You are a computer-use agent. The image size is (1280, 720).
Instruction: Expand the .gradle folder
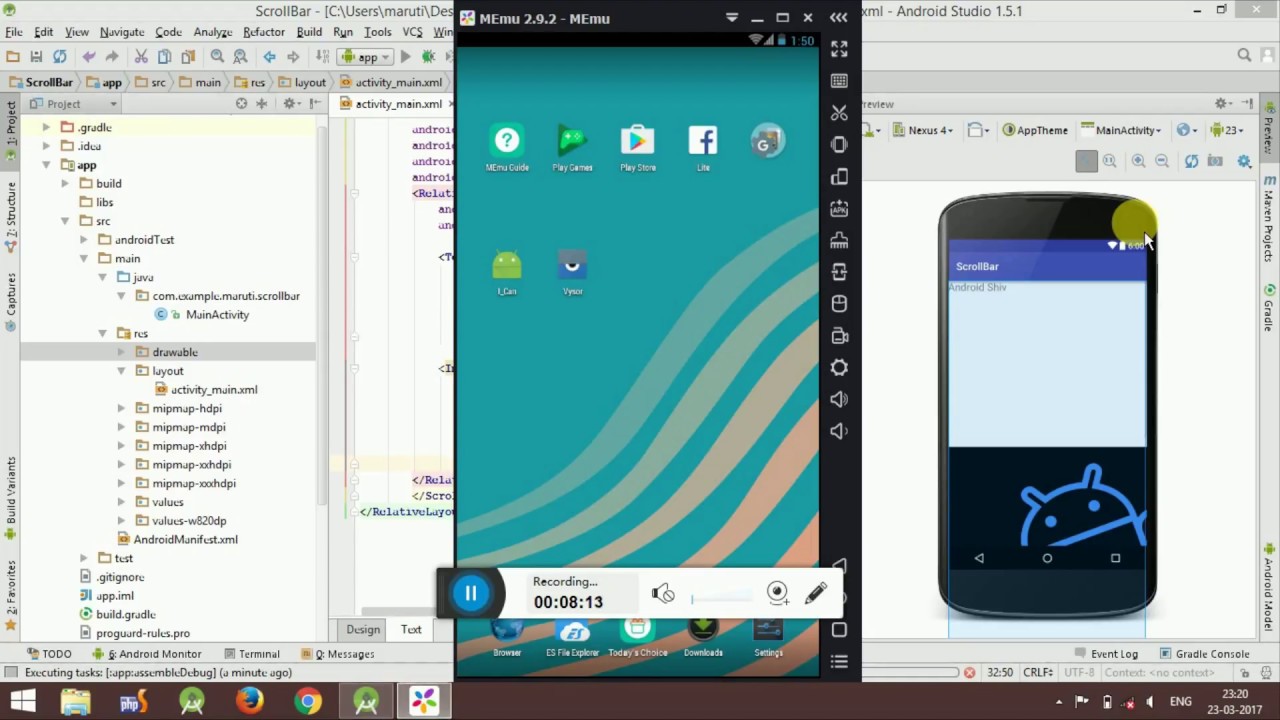tap(46, 127)
